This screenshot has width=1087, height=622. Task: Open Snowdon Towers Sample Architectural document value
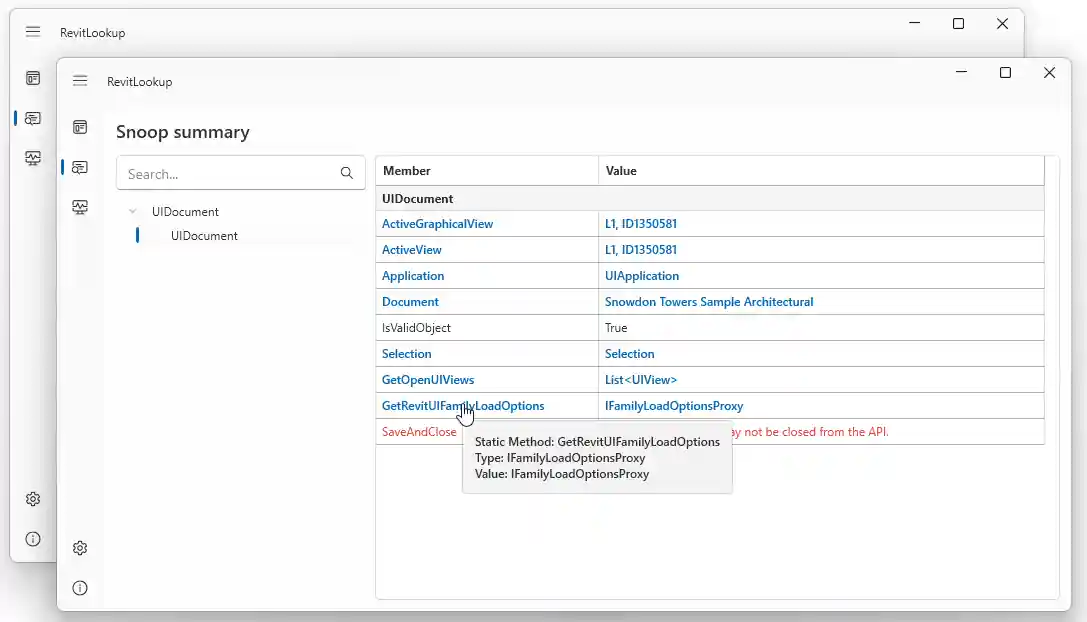(x=709, y=302)
